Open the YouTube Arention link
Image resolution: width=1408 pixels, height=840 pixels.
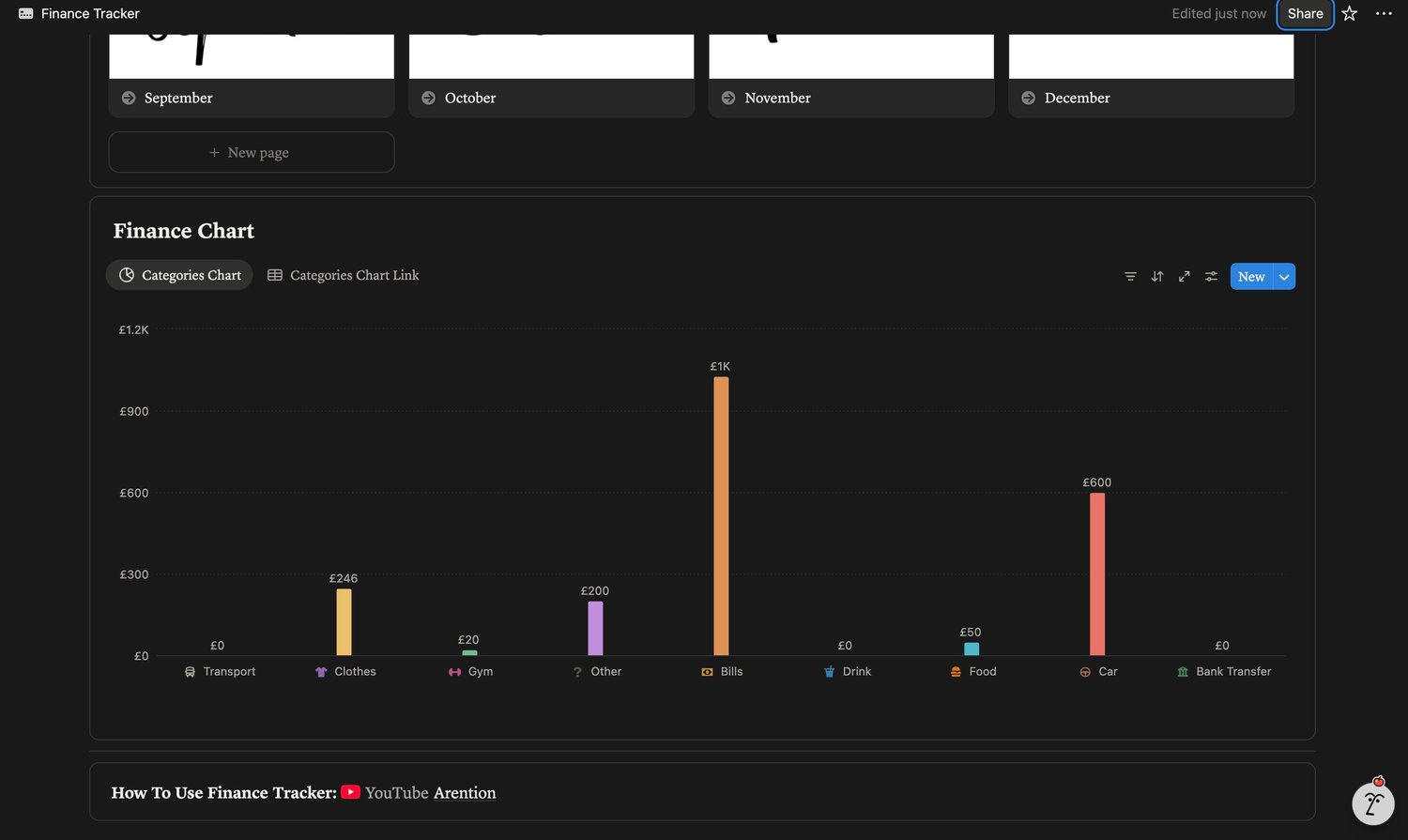430,793
